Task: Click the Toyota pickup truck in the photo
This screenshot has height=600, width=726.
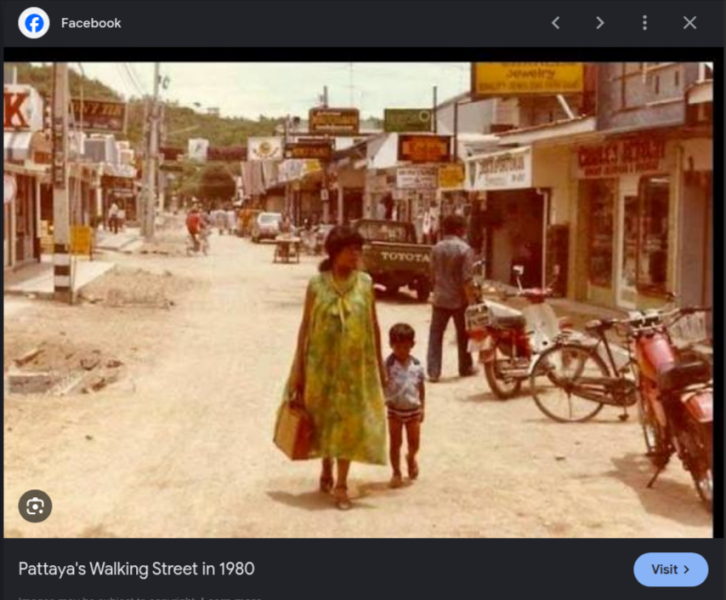Action: click(395, 258)
